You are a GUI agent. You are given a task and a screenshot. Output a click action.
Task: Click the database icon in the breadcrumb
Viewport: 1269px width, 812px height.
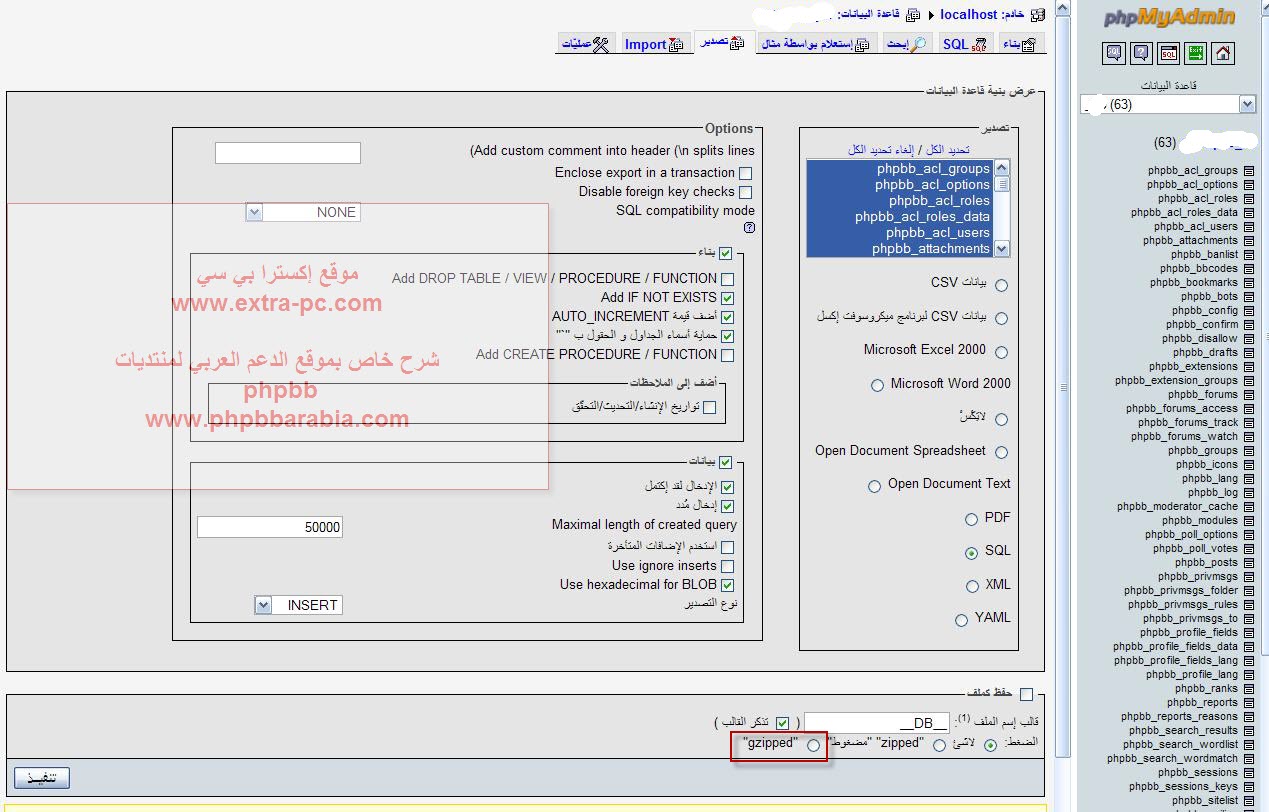(x=911, y=15)
